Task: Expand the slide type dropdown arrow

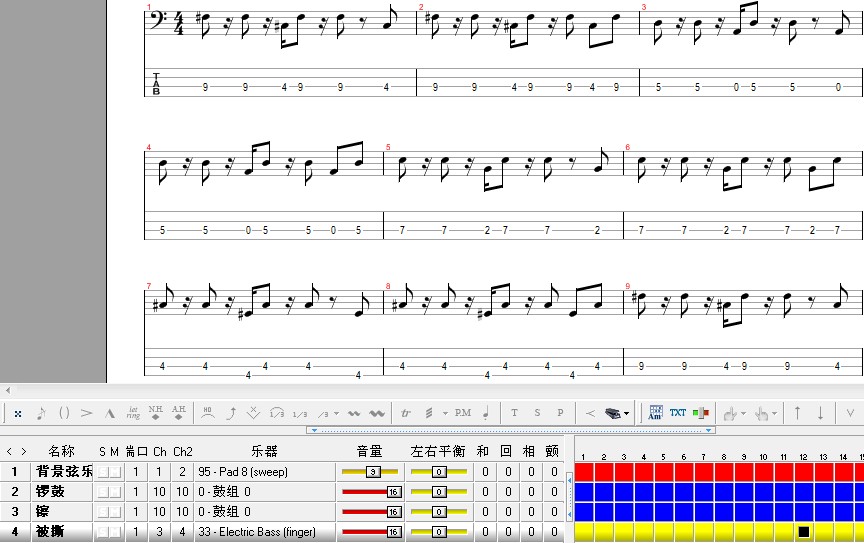Action: 336,413
